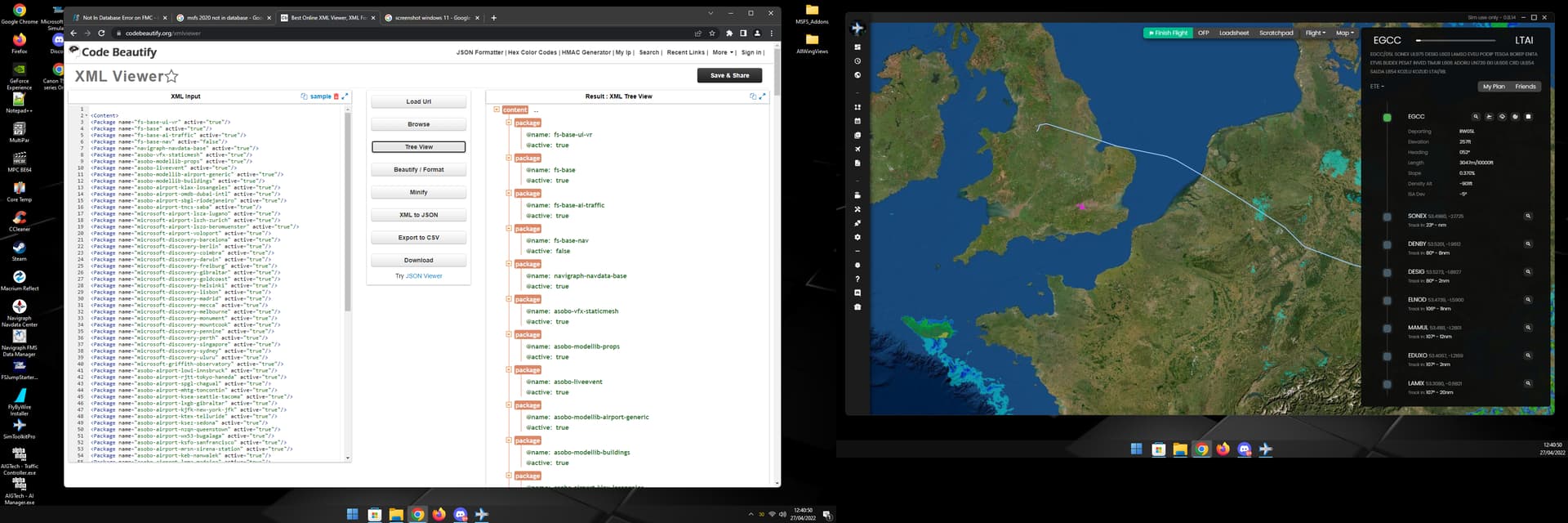Screen dimensions: 1568x523
Task: Open the globe icon in SimToolkitPro sidebar
Action: click(857, 75)
